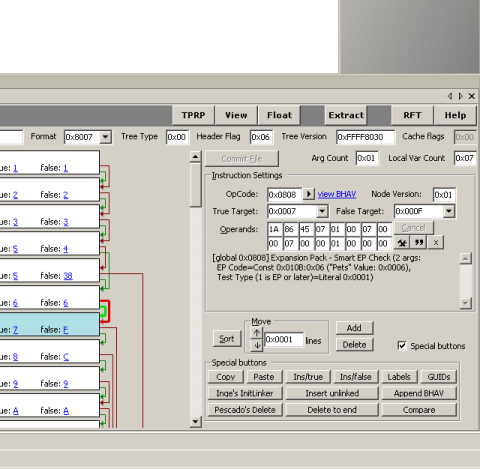Viewport: 480px width, 469px height.
Task: Click the panel right-arrow navigation icon
Action: pyautogui.click(x=461, y=96)
